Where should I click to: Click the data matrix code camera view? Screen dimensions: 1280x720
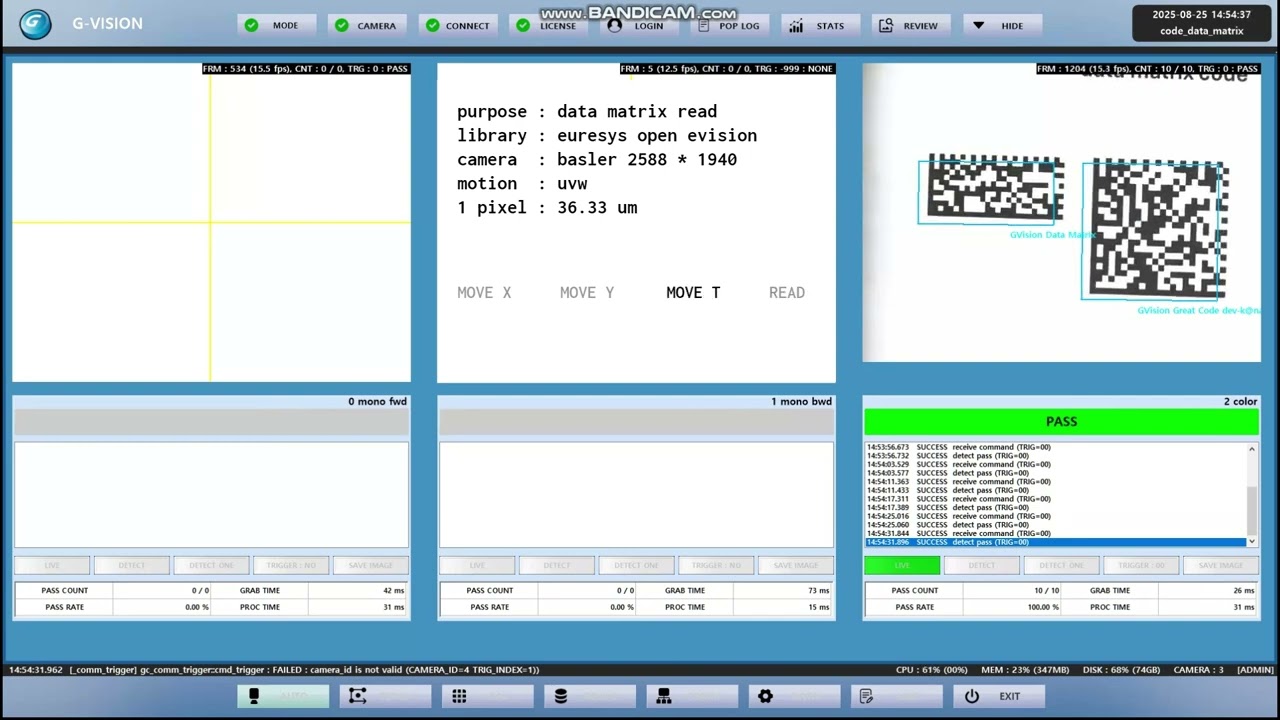(1061, 212)
